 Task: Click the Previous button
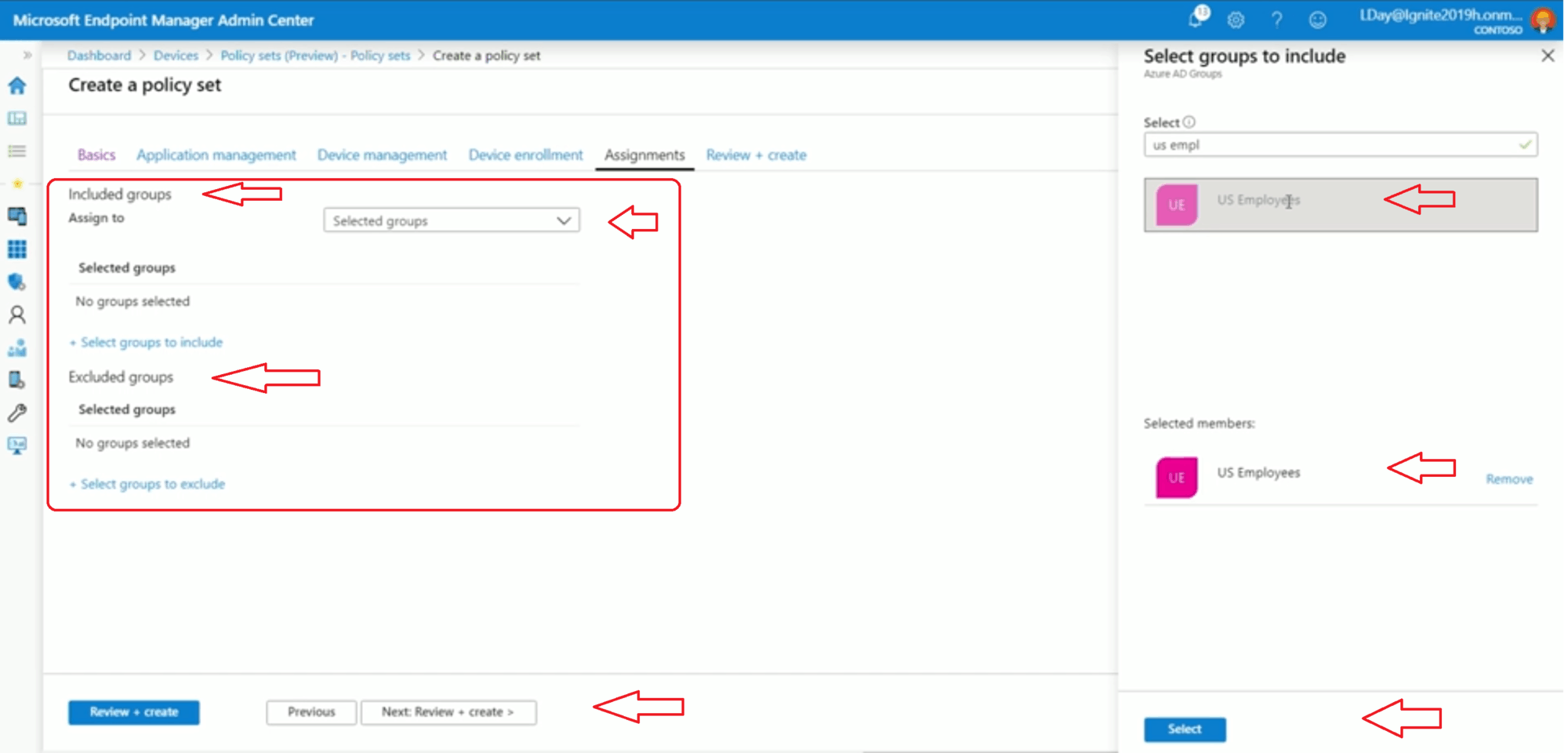[x=311, y=712]
